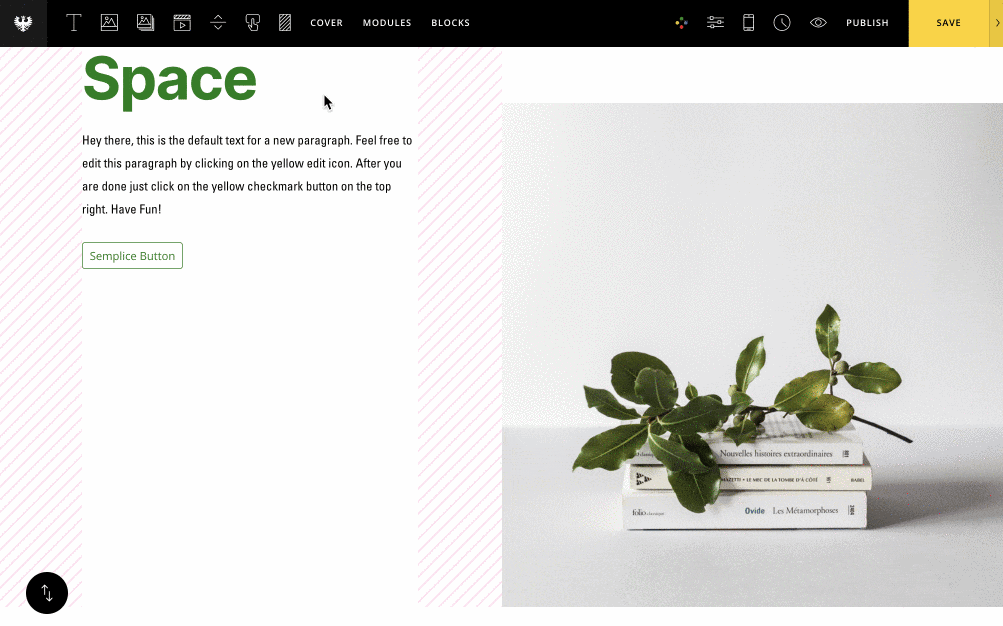Open the Cover settings
1003x626 pixels.
326,23
